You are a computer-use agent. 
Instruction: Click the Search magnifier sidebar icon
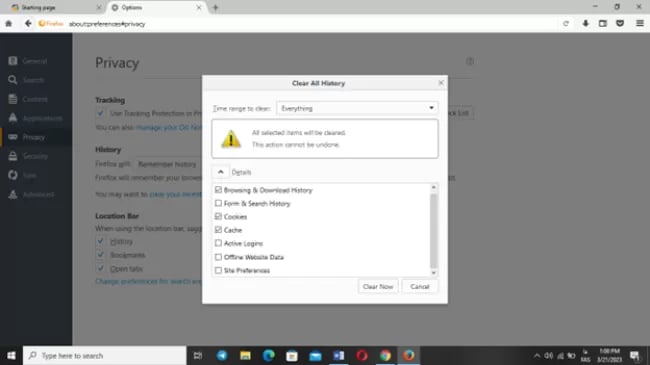(x=13, y=80)
